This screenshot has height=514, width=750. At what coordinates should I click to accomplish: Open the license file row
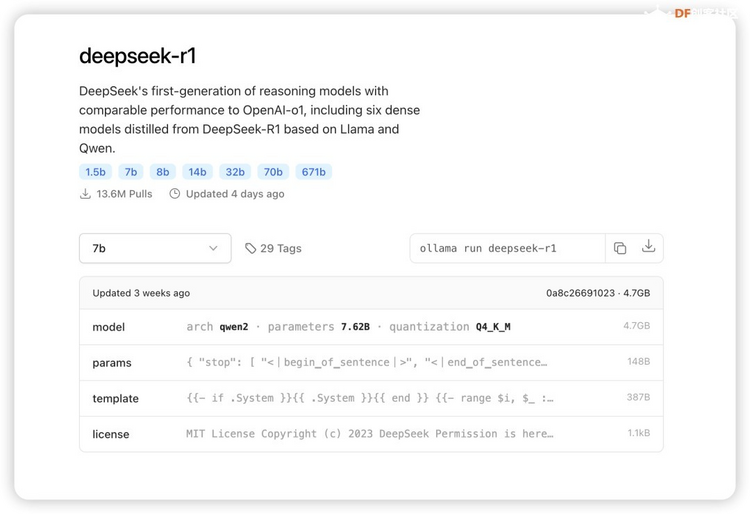tap(371, 434)
